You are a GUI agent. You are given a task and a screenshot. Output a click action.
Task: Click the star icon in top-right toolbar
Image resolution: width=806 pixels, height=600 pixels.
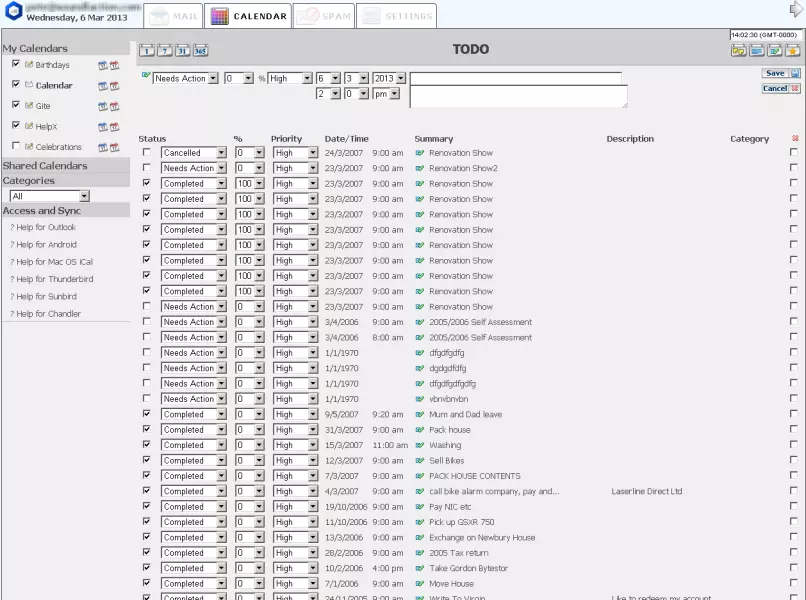[x=792, y=51]
